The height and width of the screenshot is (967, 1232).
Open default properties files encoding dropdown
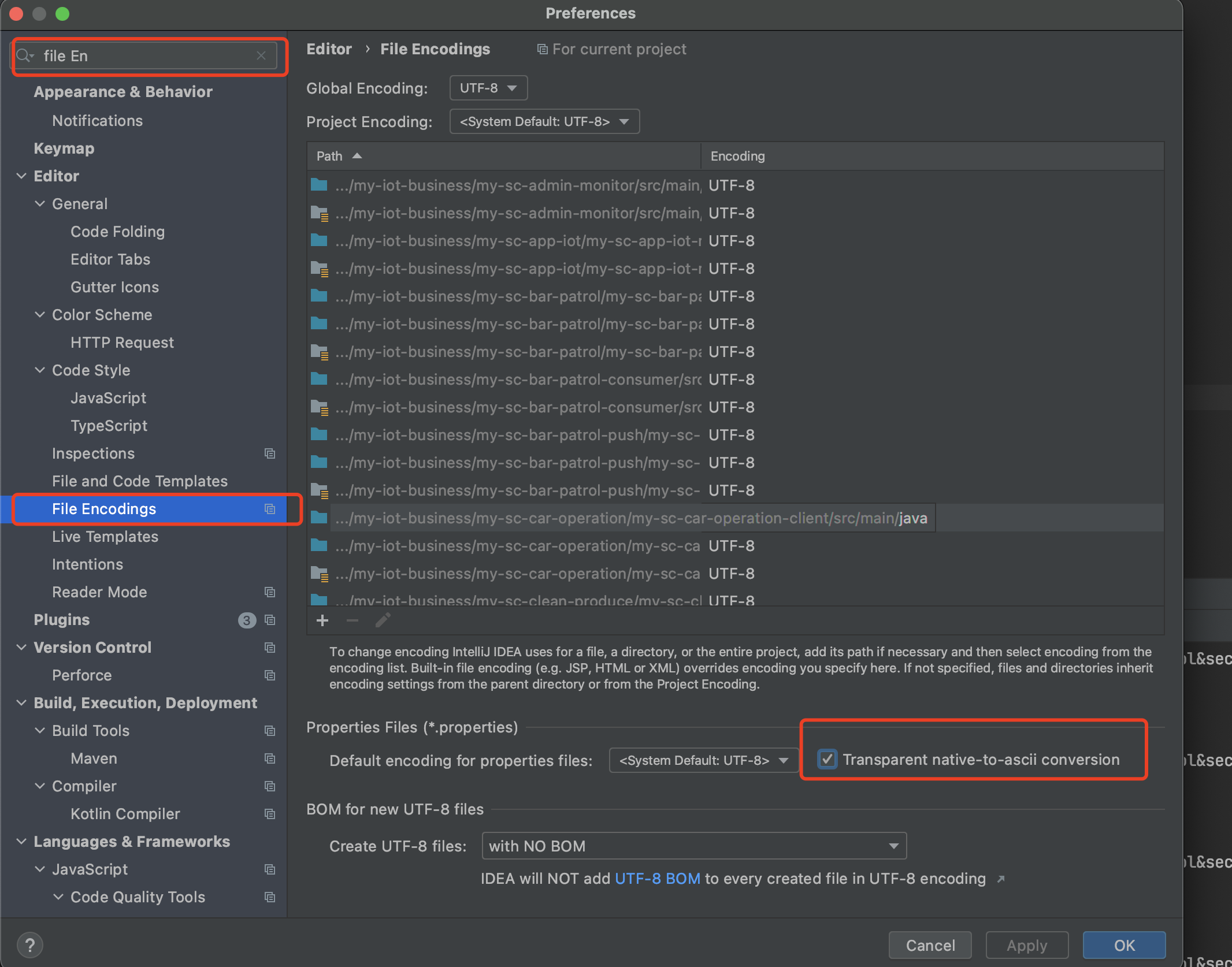click(703, 760)
